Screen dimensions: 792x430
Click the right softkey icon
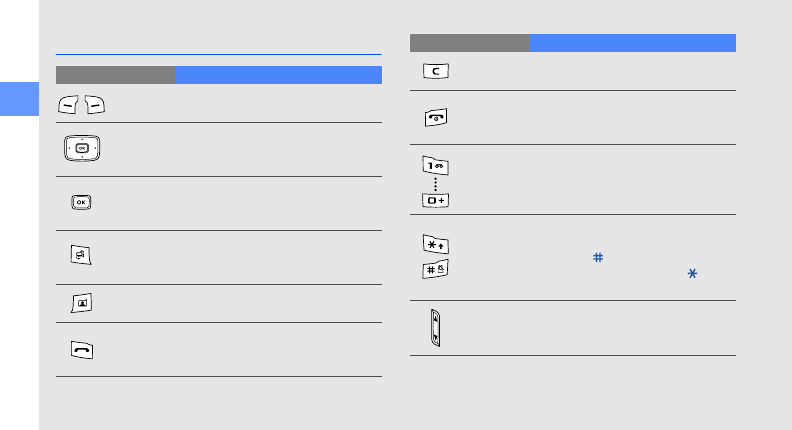click(x=94, y=105)
